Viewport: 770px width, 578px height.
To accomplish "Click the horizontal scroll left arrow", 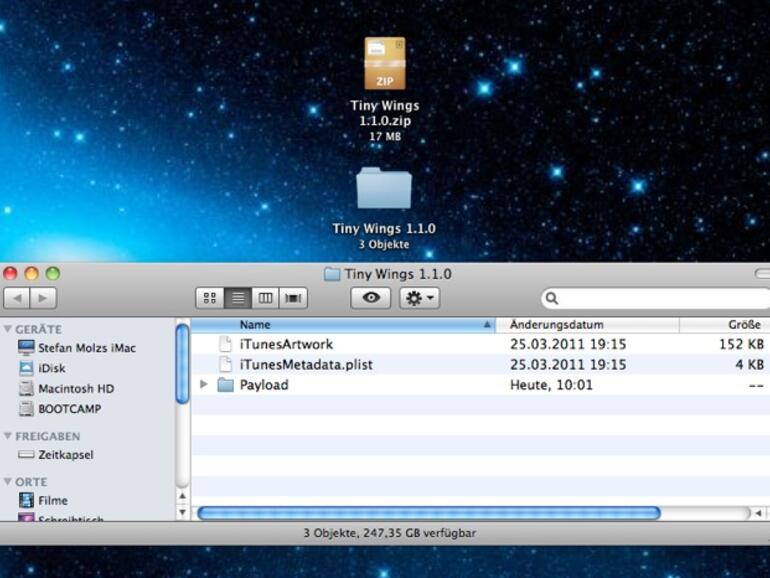I will 759,513.
